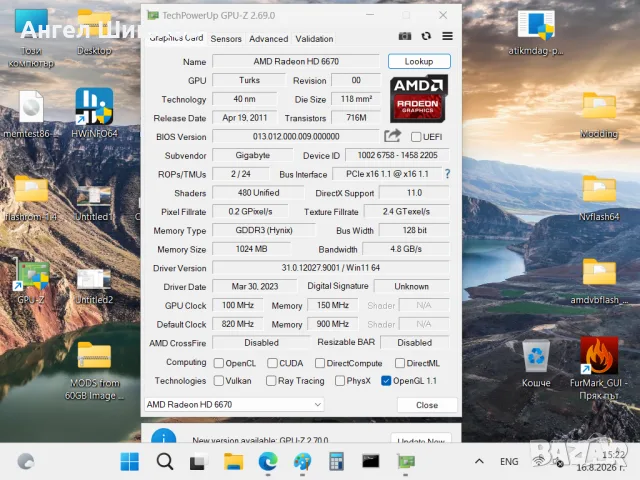Select the memtest86 desktop file
Image resolution: width=640 pixels, height=480 pixels.
click(29, 114)
